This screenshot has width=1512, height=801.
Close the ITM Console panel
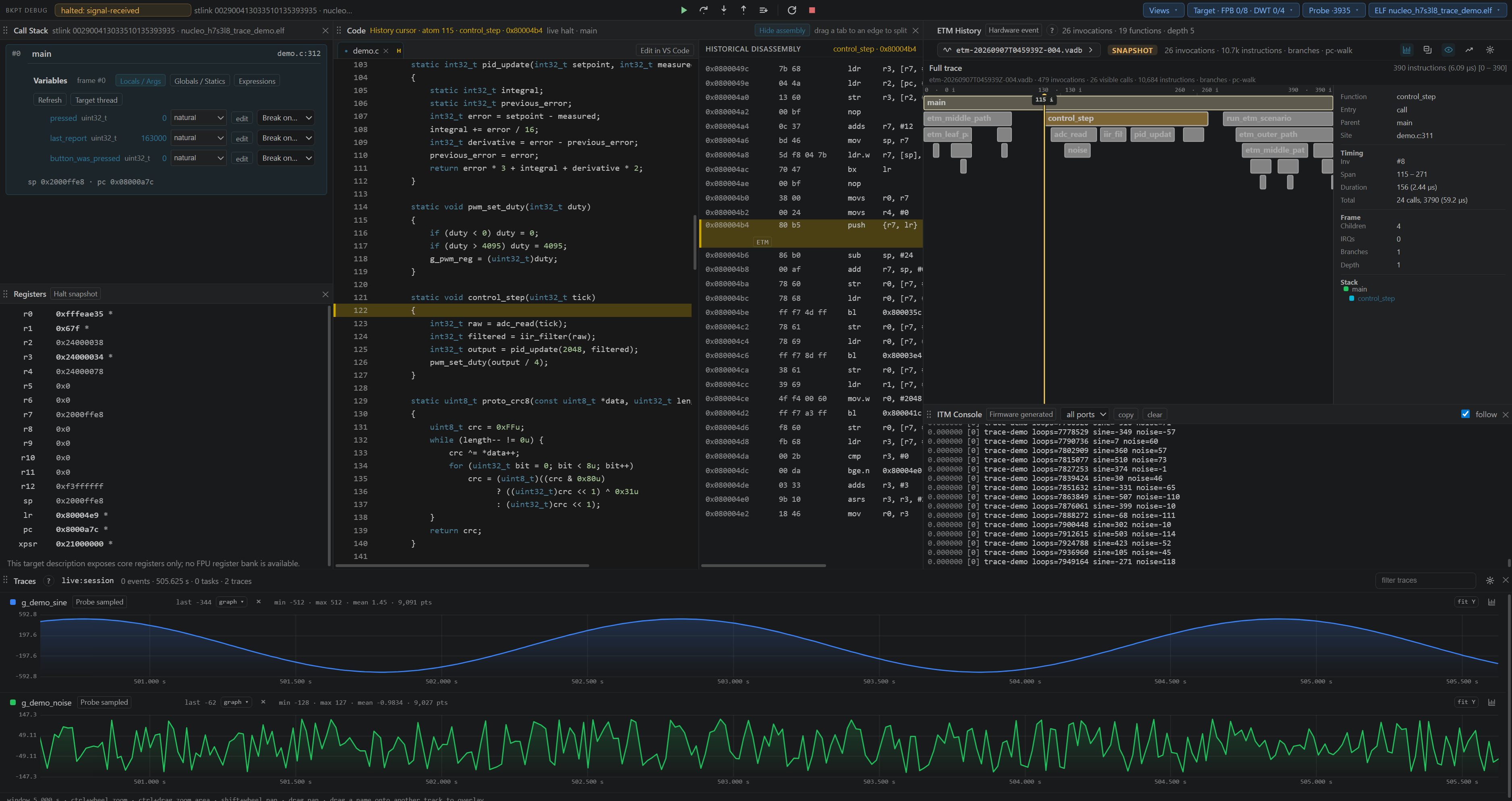point(1505,414)
